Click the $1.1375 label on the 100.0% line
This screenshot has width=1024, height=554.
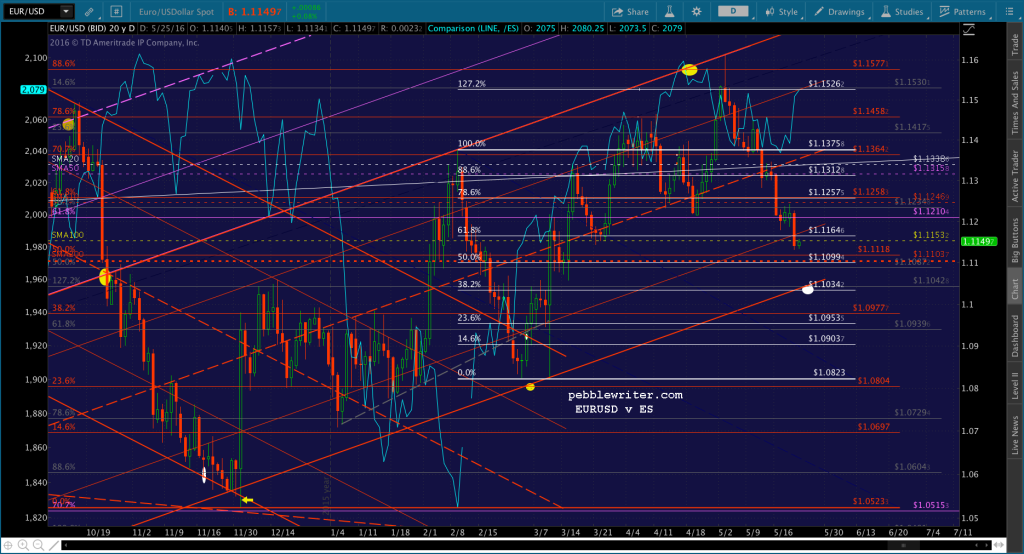coord(826,144)
